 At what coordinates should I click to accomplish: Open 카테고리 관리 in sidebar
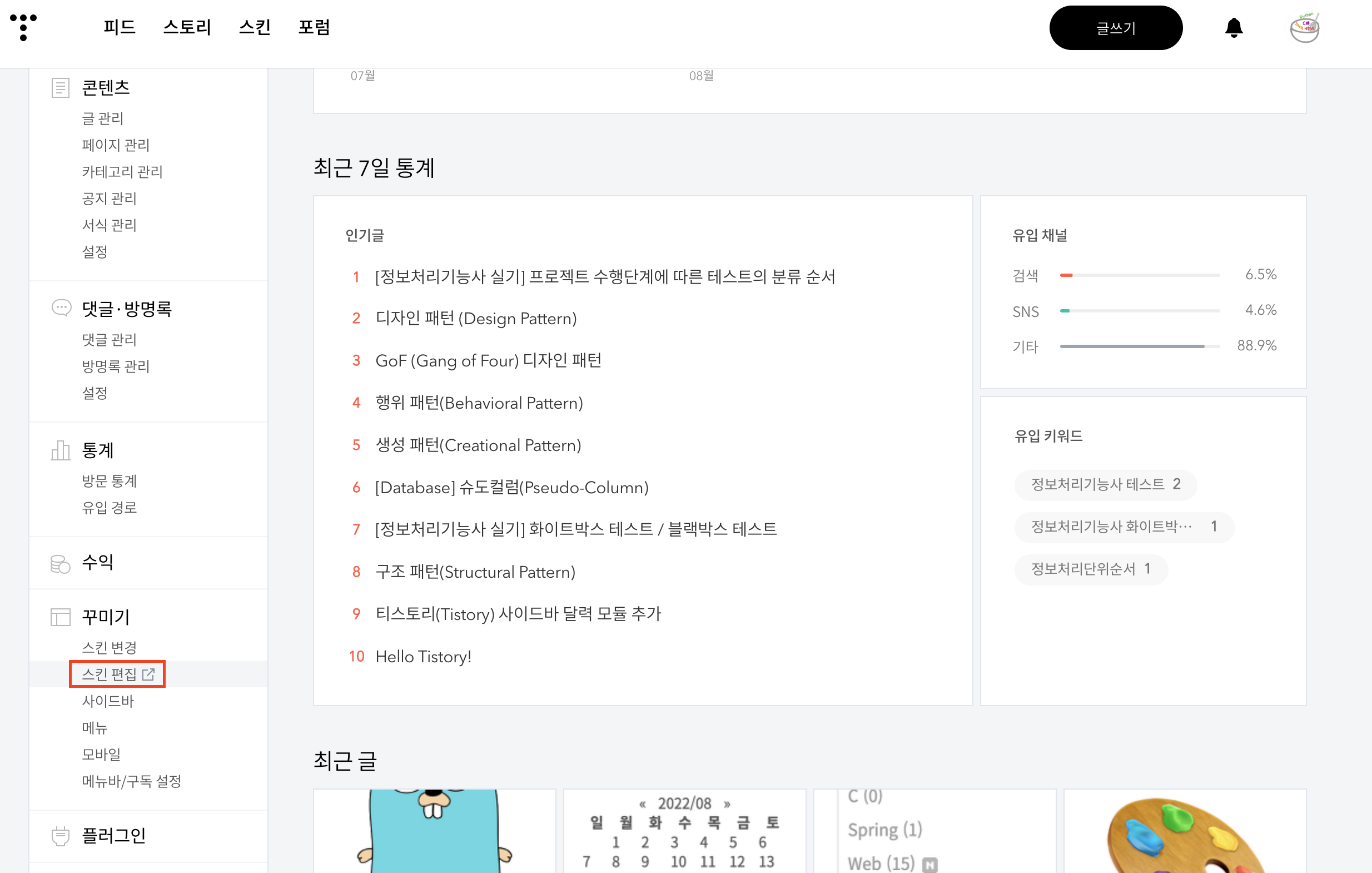pyautogui.click(x=122, y=171)
